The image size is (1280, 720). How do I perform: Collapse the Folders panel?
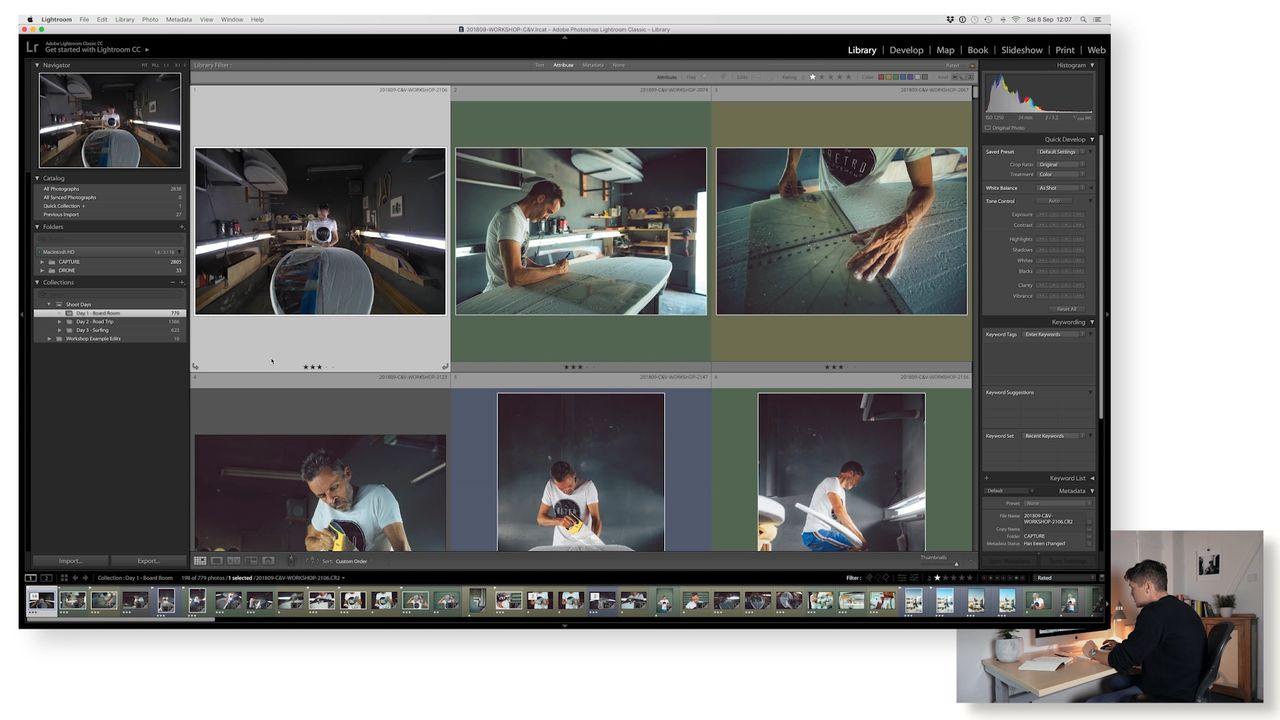click(x=37, y=227)
